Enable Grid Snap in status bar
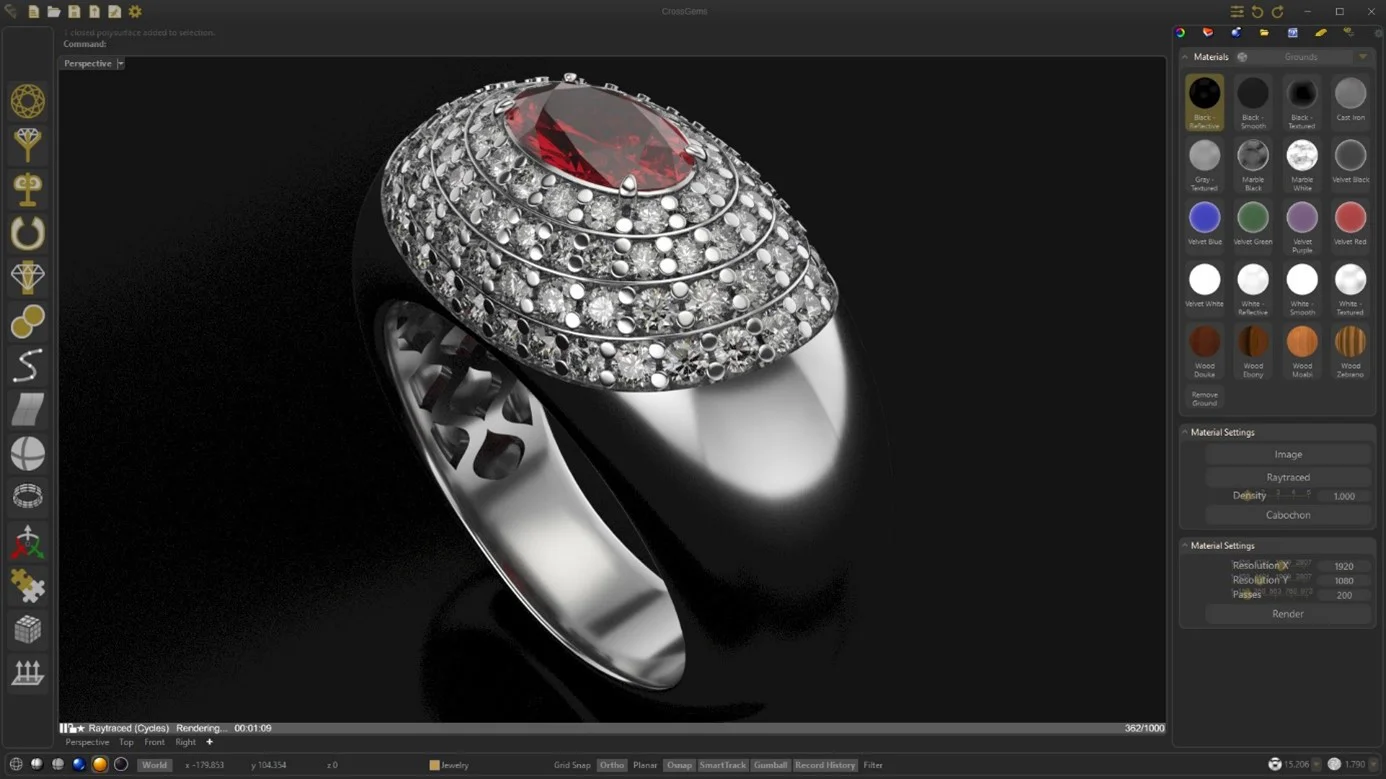This screenshot has width=1386, height=779. click(572, 765)
